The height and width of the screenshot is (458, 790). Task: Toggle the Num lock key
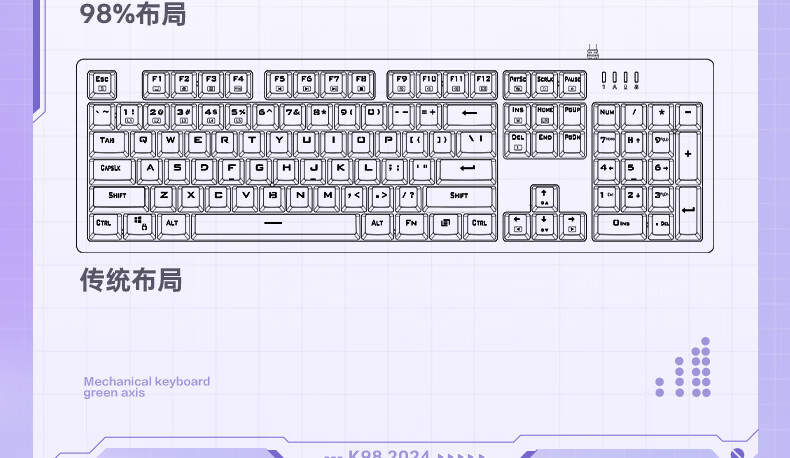(606, 114)
